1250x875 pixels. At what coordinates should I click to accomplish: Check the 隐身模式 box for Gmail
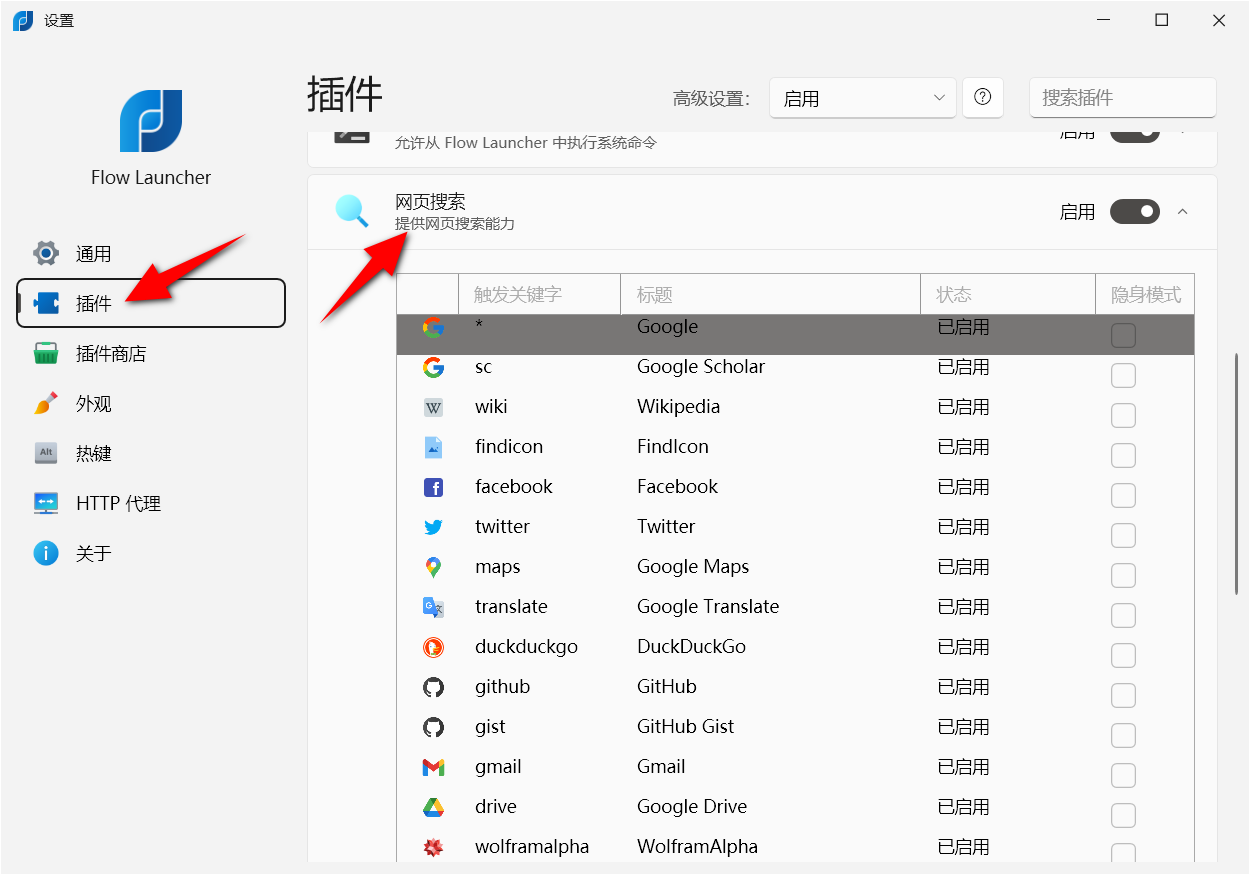pos(1123,775)
